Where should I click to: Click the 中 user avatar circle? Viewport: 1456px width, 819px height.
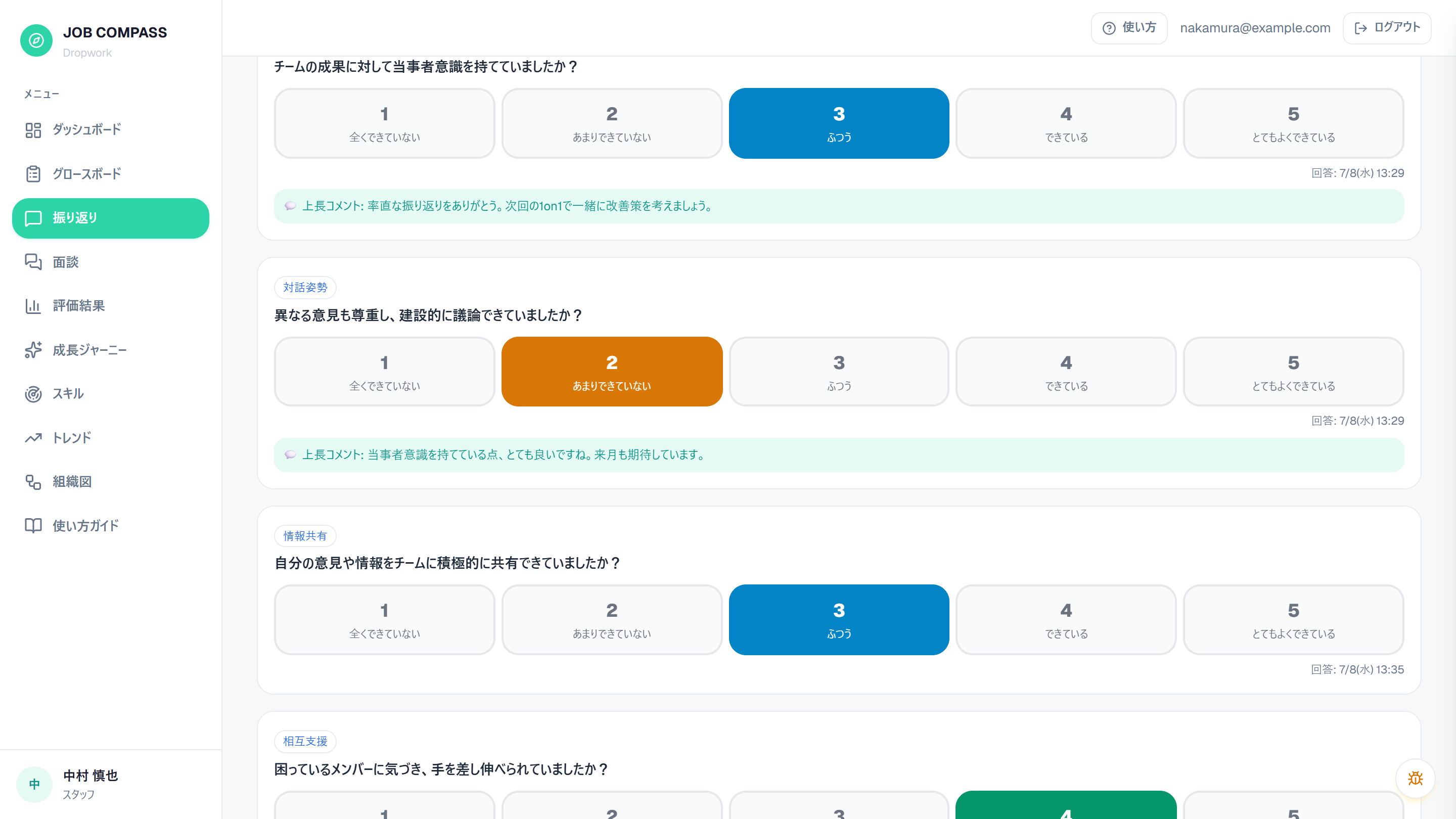click(x=34, y=784)
